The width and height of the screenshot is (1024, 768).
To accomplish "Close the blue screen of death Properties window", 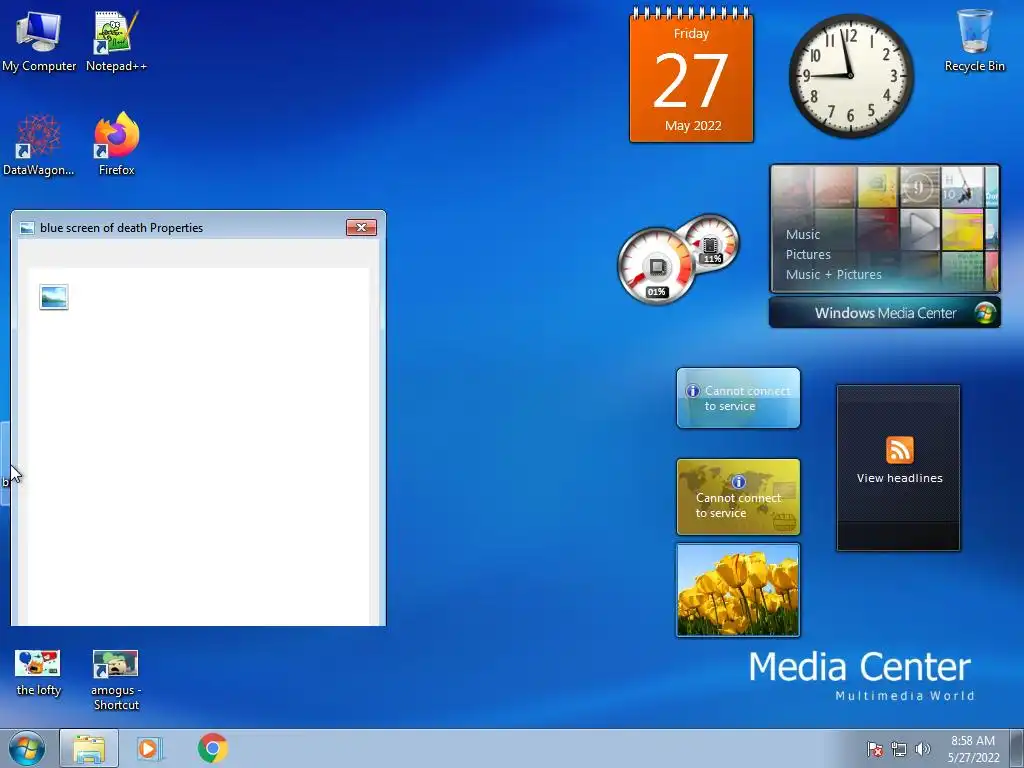I will pyautogui.click(x=361, y=227).
